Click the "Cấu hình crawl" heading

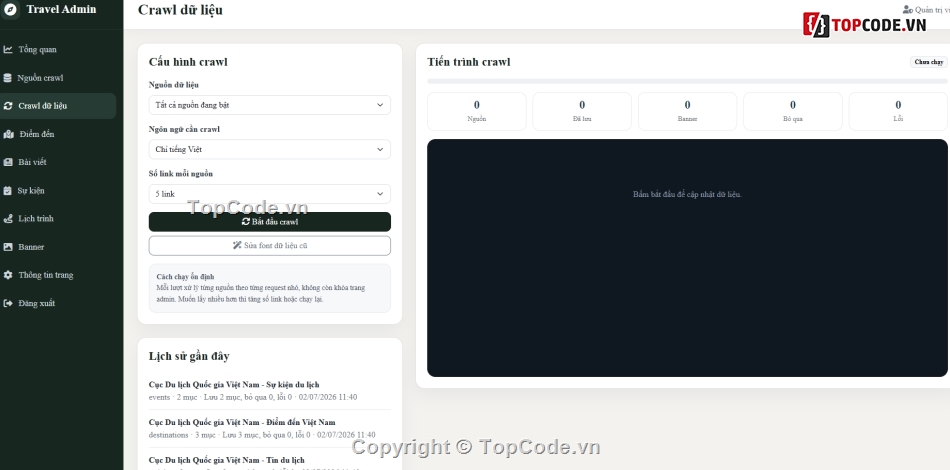(x=188, y=62)
